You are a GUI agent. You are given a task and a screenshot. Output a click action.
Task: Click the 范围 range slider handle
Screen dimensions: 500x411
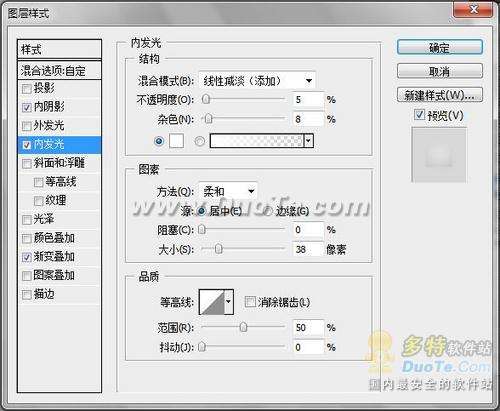[244, 327]
